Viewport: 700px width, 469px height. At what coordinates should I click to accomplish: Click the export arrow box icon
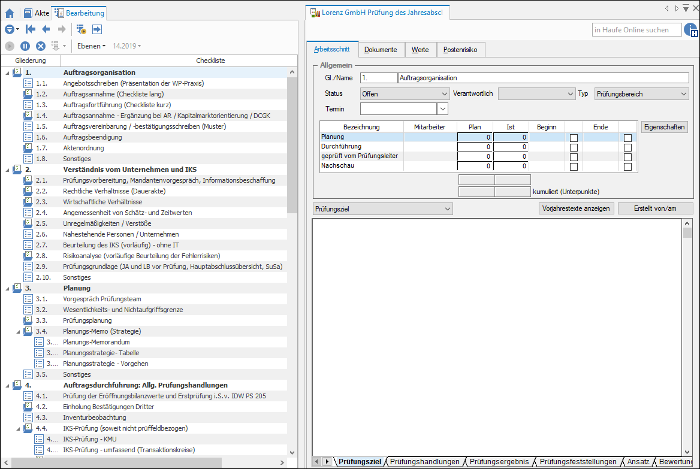pyautogui.click(x=97, y=29)
